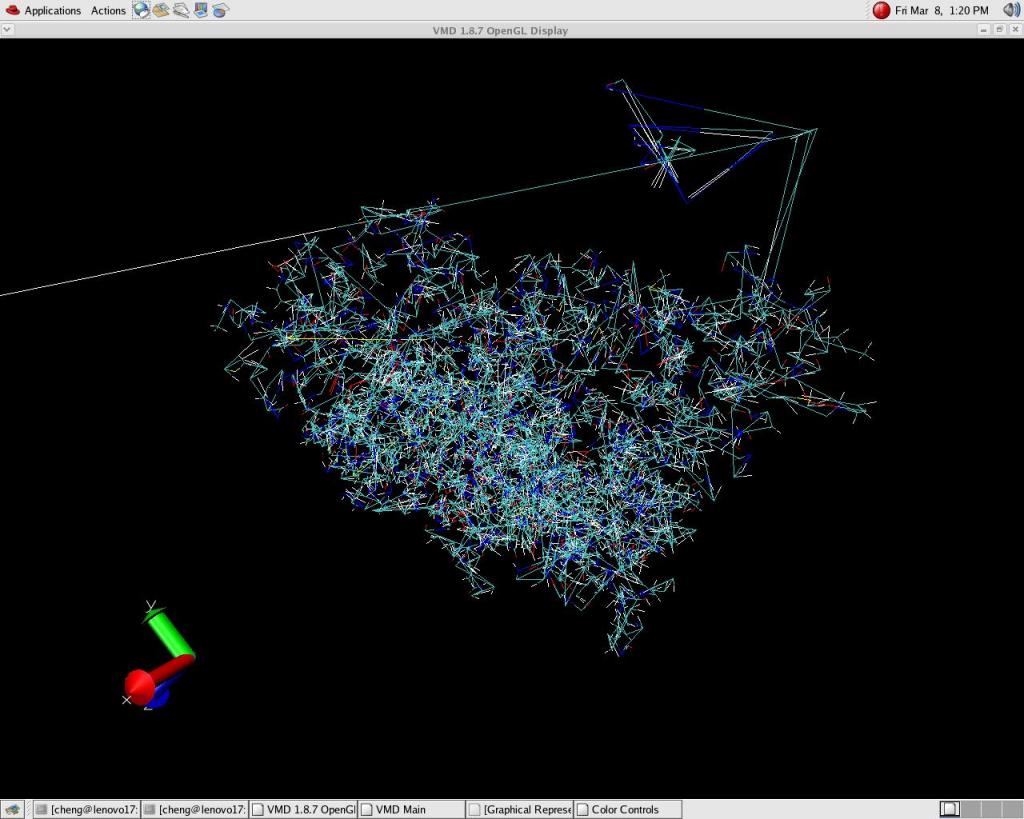Screen dimensions: 1024x819
Task: Minimize the VMD OpenGL Display window
Action: [984, 30]
